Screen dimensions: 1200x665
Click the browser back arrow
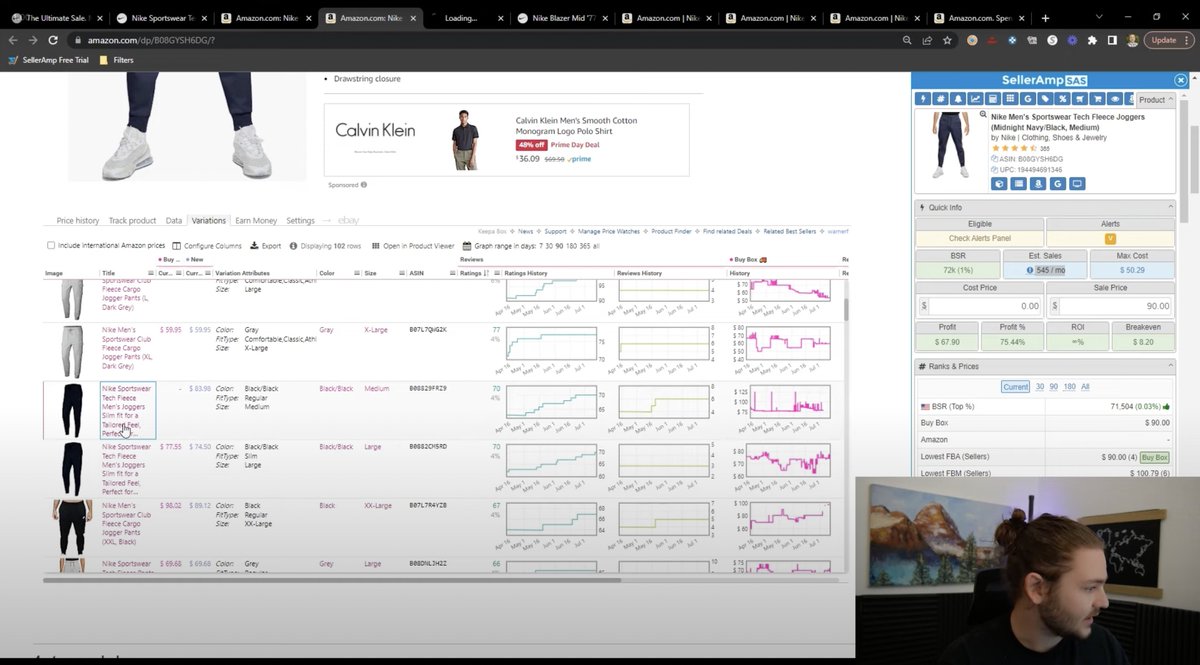pyautogui.click(x=14, y=40)
